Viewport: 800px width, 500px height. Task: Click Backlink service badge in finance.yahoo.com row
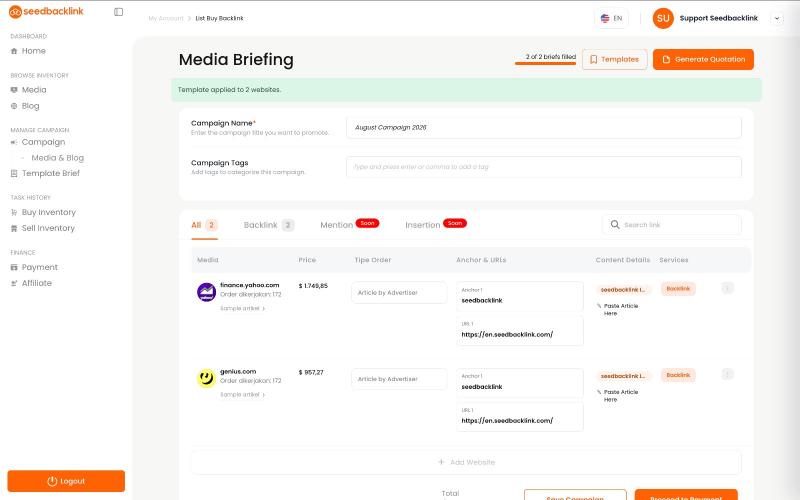point(678,289)
